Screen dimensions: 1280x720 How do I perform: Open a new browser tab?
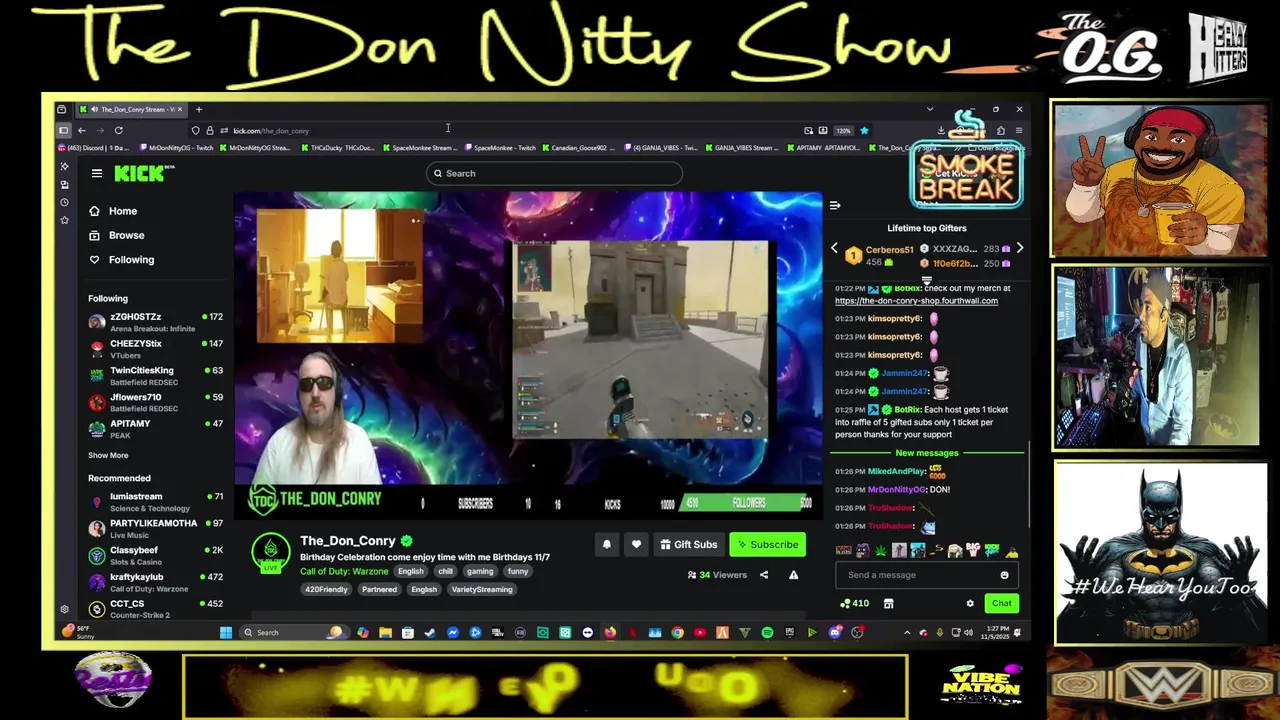click(x=199, y=109)
